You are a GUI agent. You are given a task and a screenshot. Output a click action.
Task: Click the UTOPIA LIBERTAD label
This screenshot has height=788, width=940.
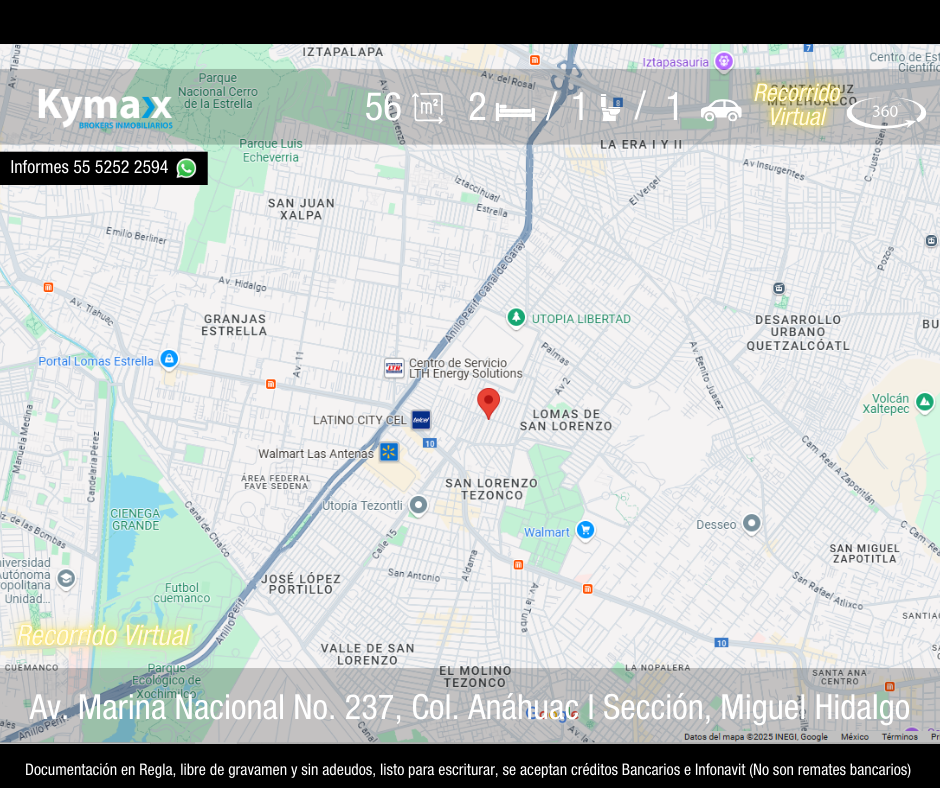582,319
